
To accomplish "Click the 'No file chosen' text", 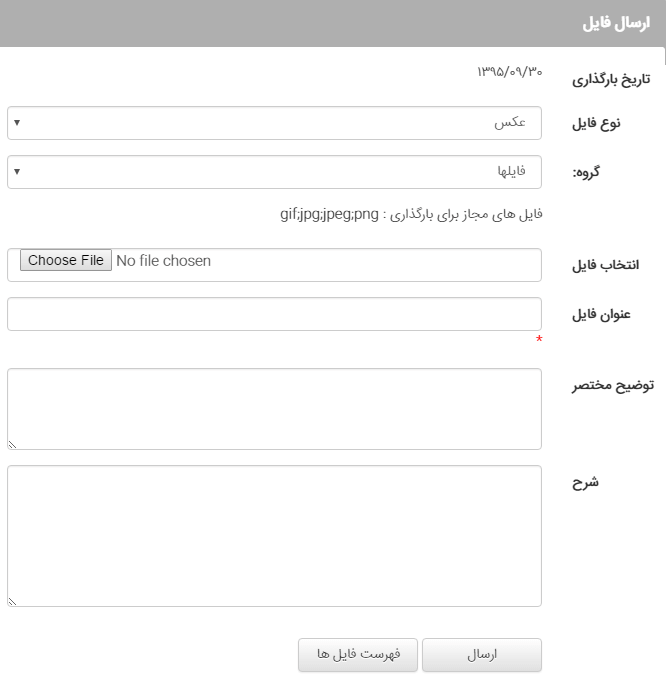I will [x=163, y=261].
